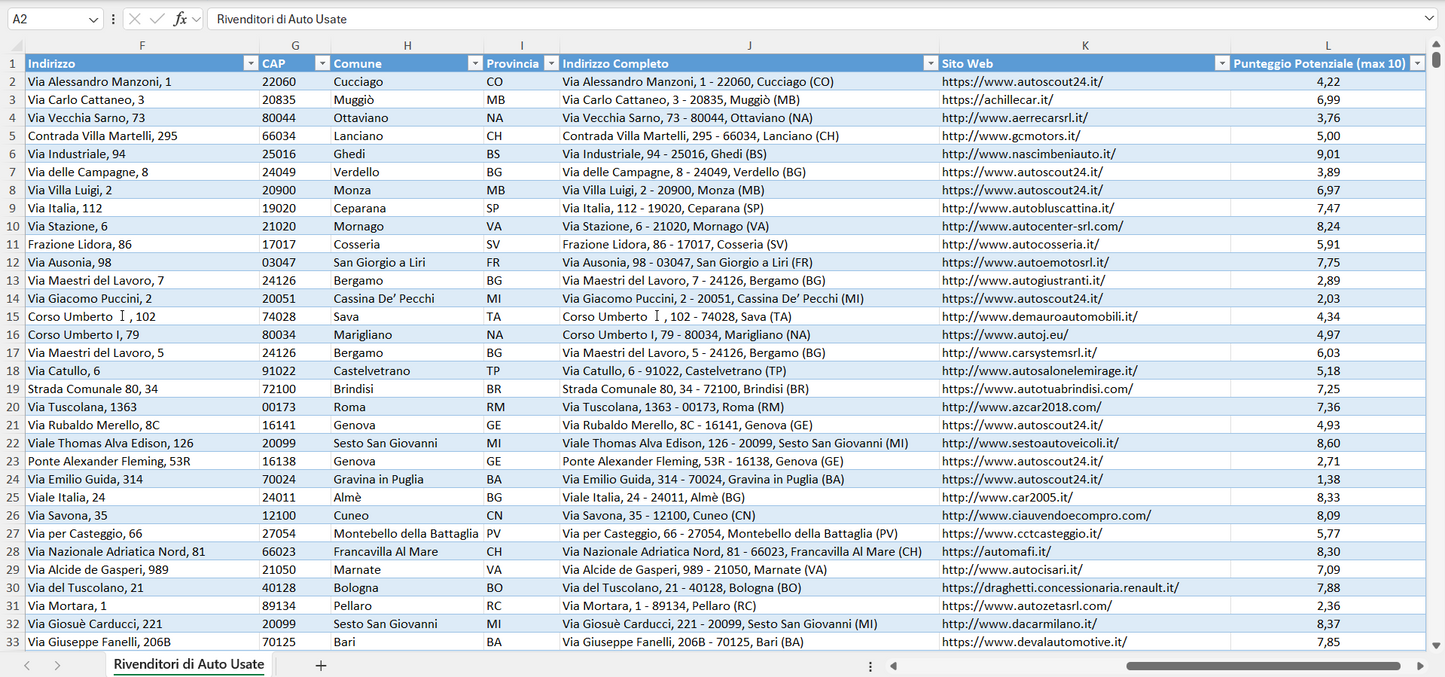Add a new sheet with the plus icon

pos(321,665)
